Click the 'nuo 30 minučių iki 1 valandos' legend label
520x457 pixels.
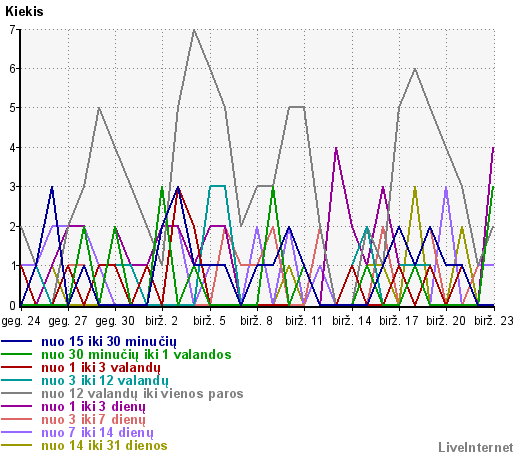click(136, 354)
